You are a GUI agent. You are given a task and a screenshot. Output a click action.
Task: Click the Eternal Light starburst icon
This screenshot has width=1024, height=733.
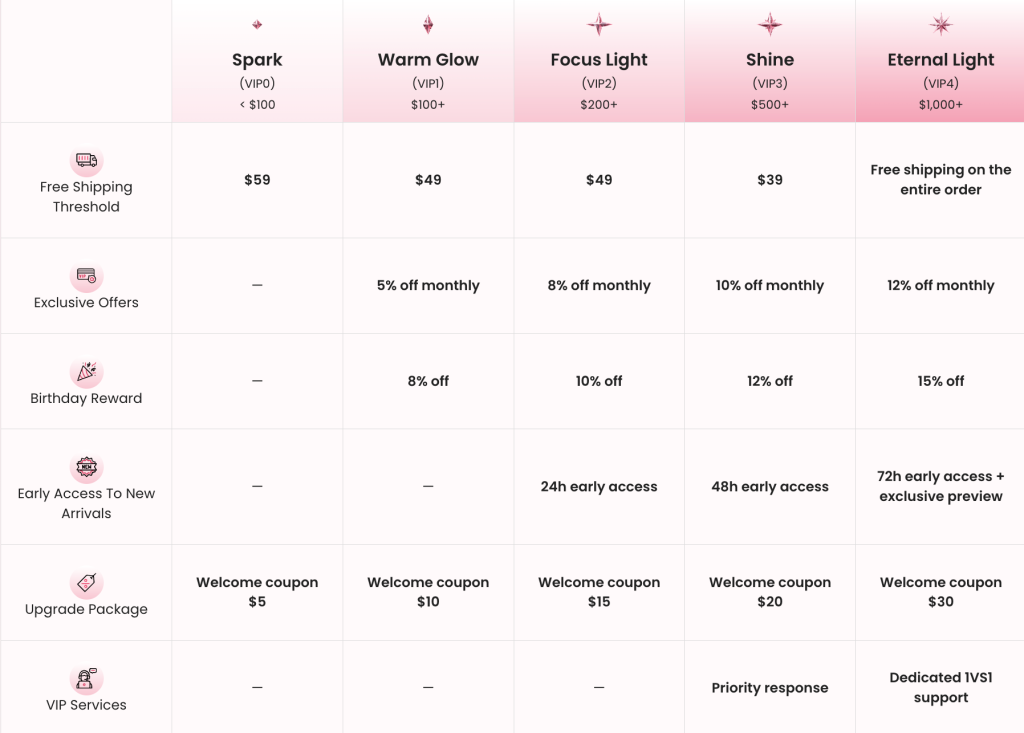point(941,25)
